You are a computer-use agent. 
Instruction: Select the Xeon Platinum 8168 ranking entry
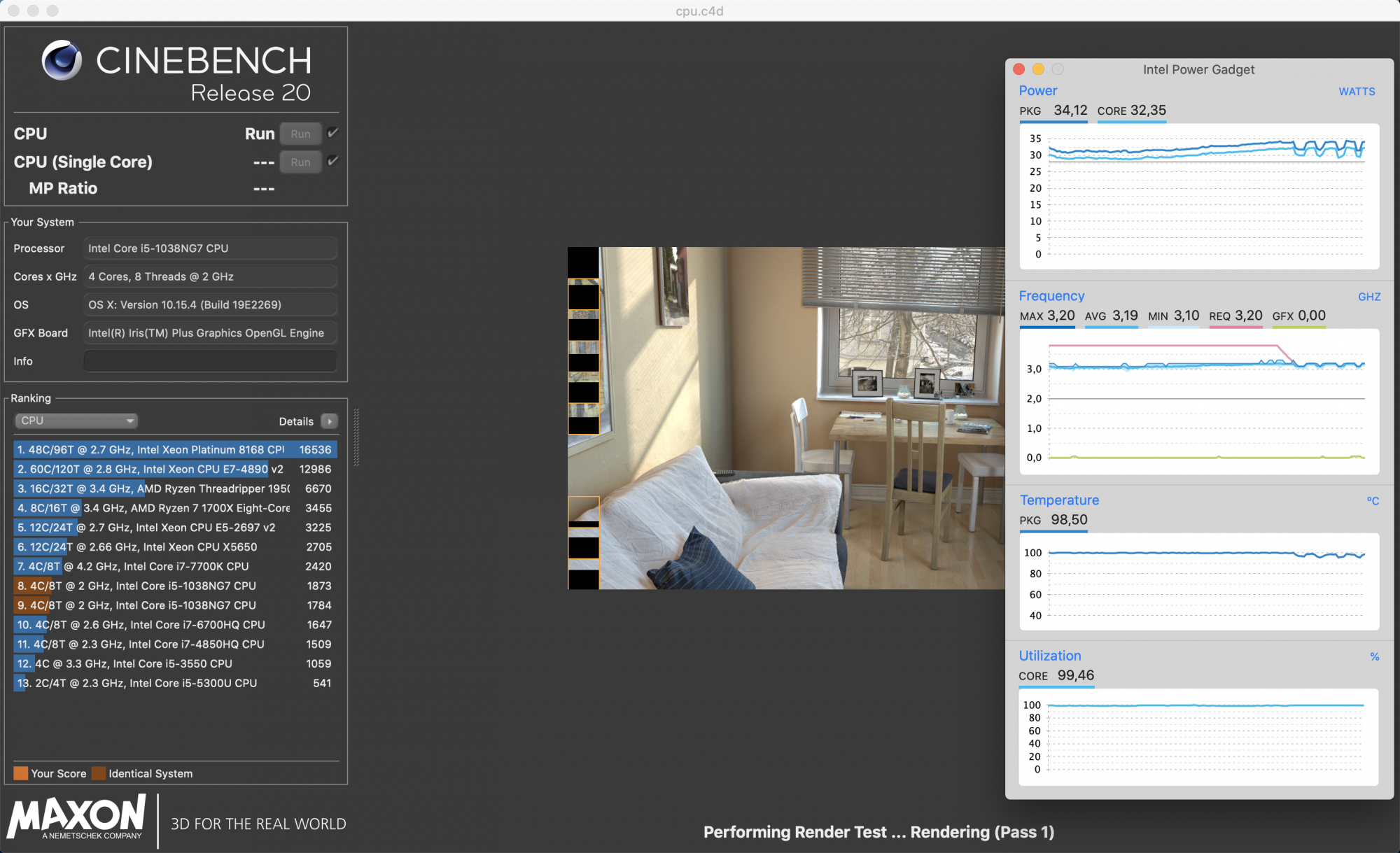point(174,450)
